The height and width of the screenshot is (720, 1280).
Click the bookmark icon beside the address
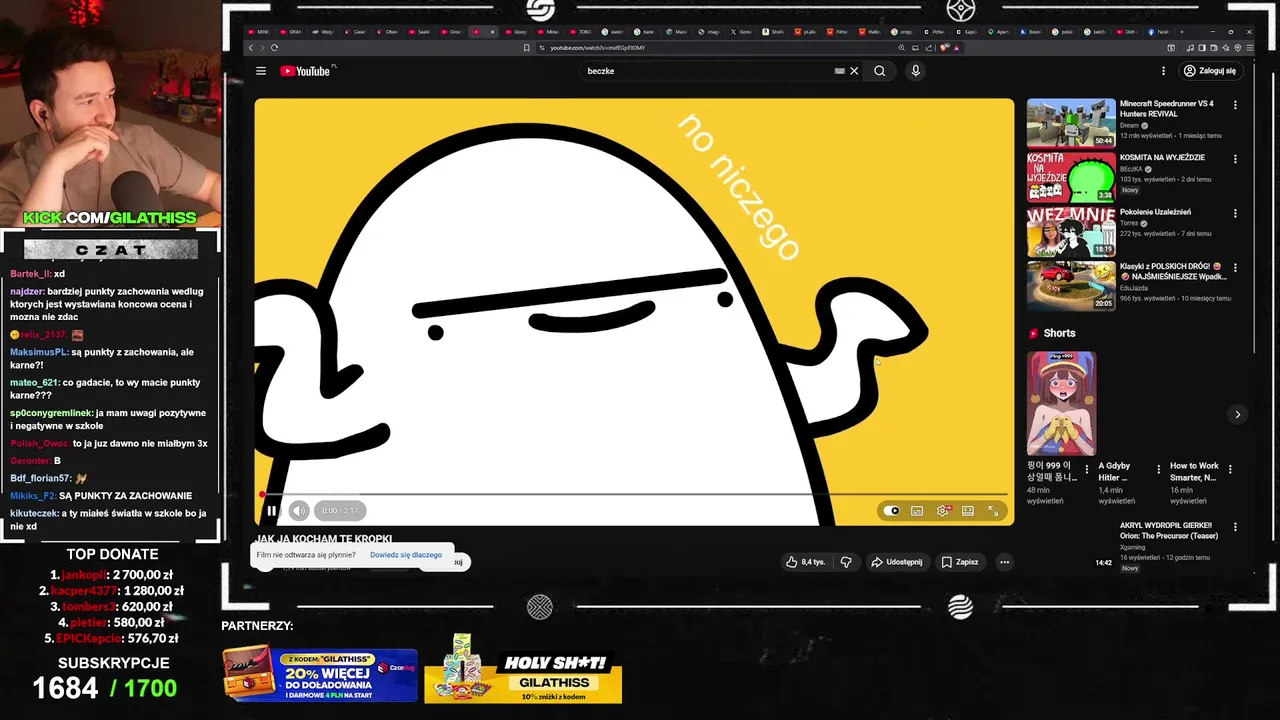[526, 47]
